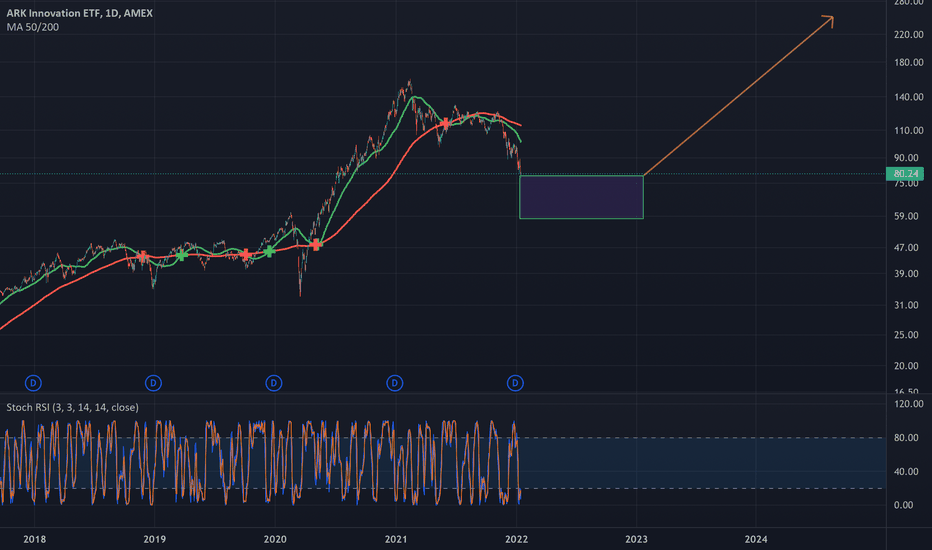Screen dimensions: 932x550
Task: Click the 2020 label on the time axis
Action: coord(275,539)
